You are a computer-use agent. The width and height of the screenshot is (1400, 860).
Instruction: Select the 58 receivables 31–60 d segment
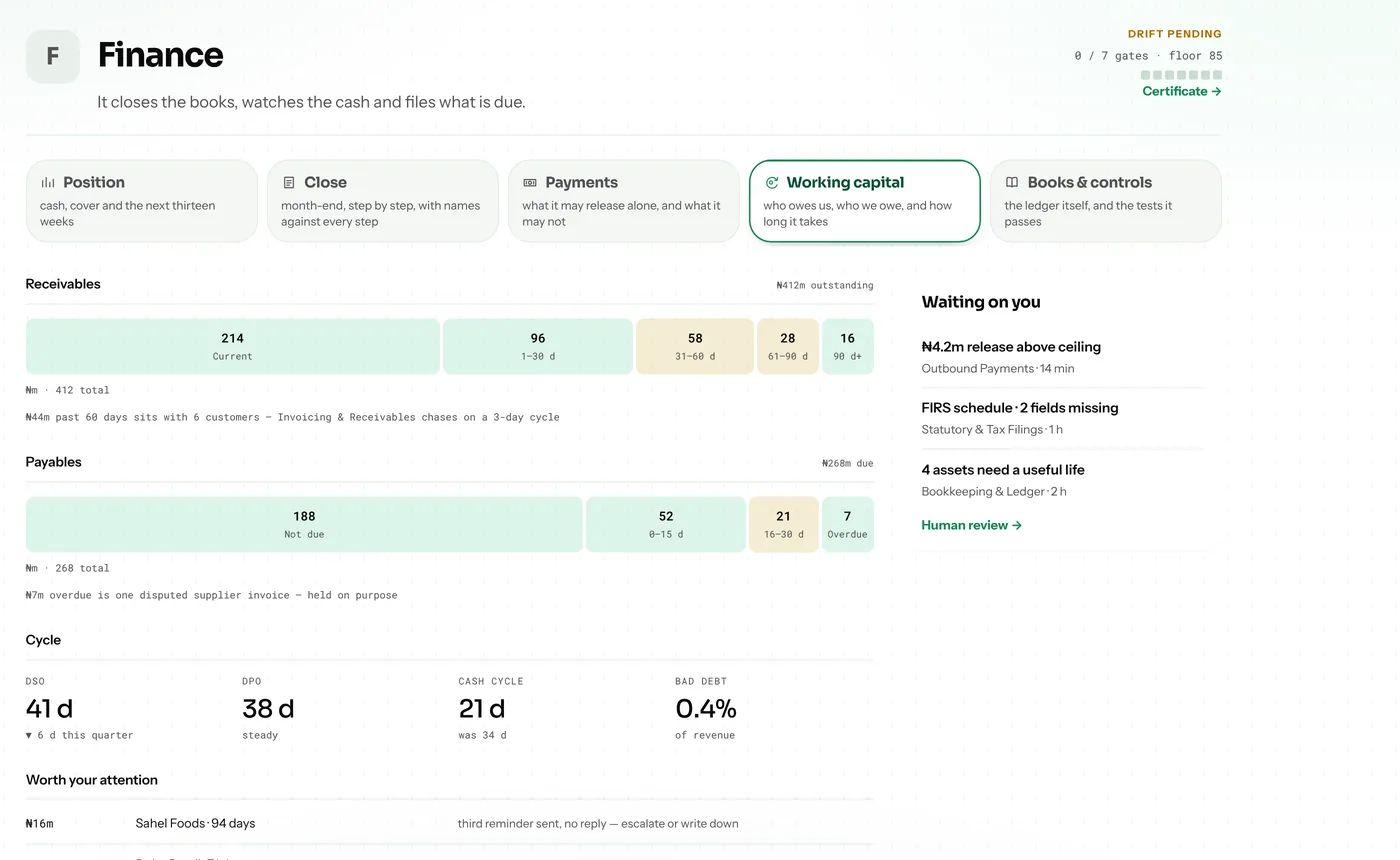(695, 347)
